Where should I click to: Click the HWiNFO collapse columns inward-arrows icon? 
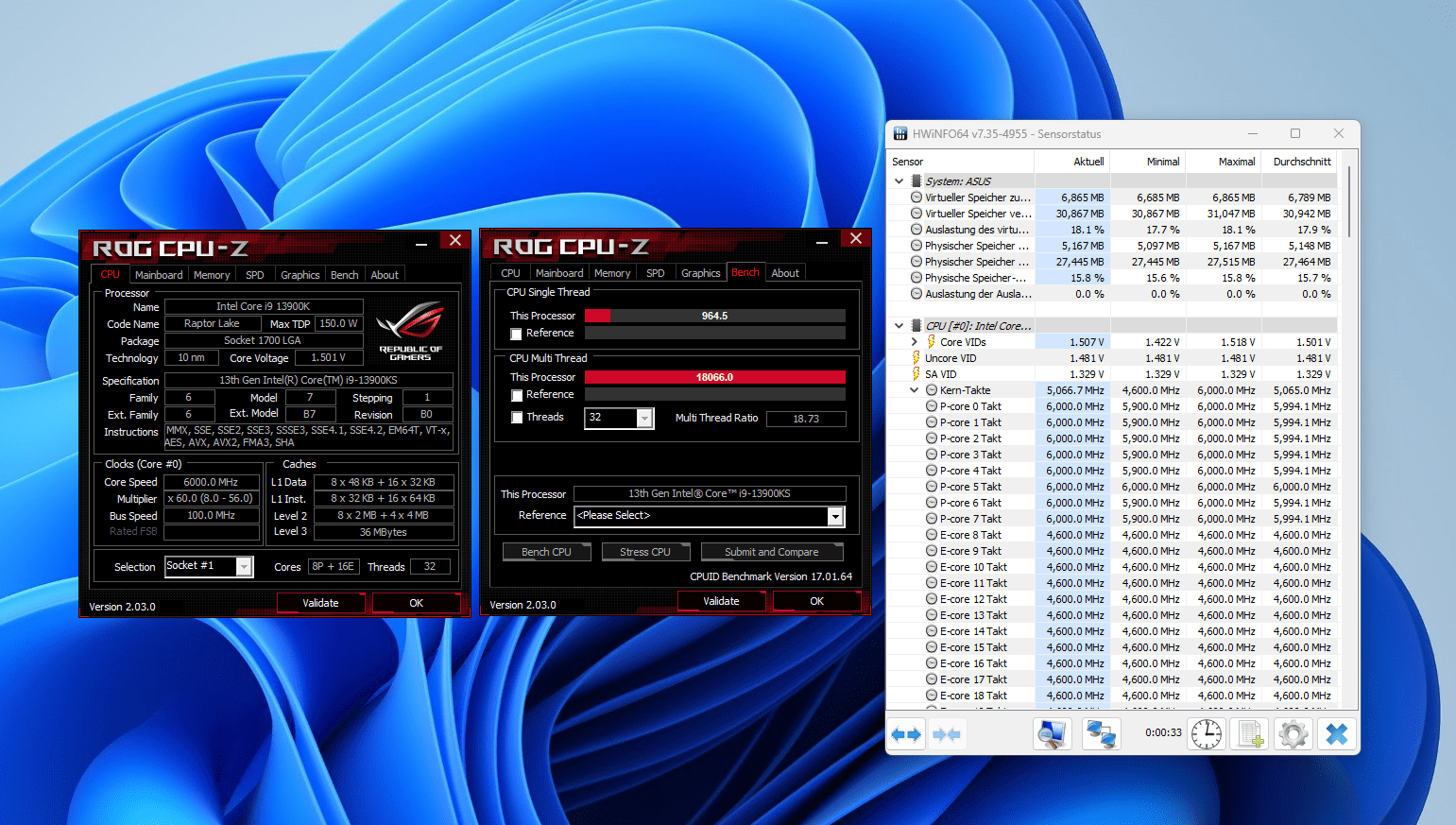[946, 734]
